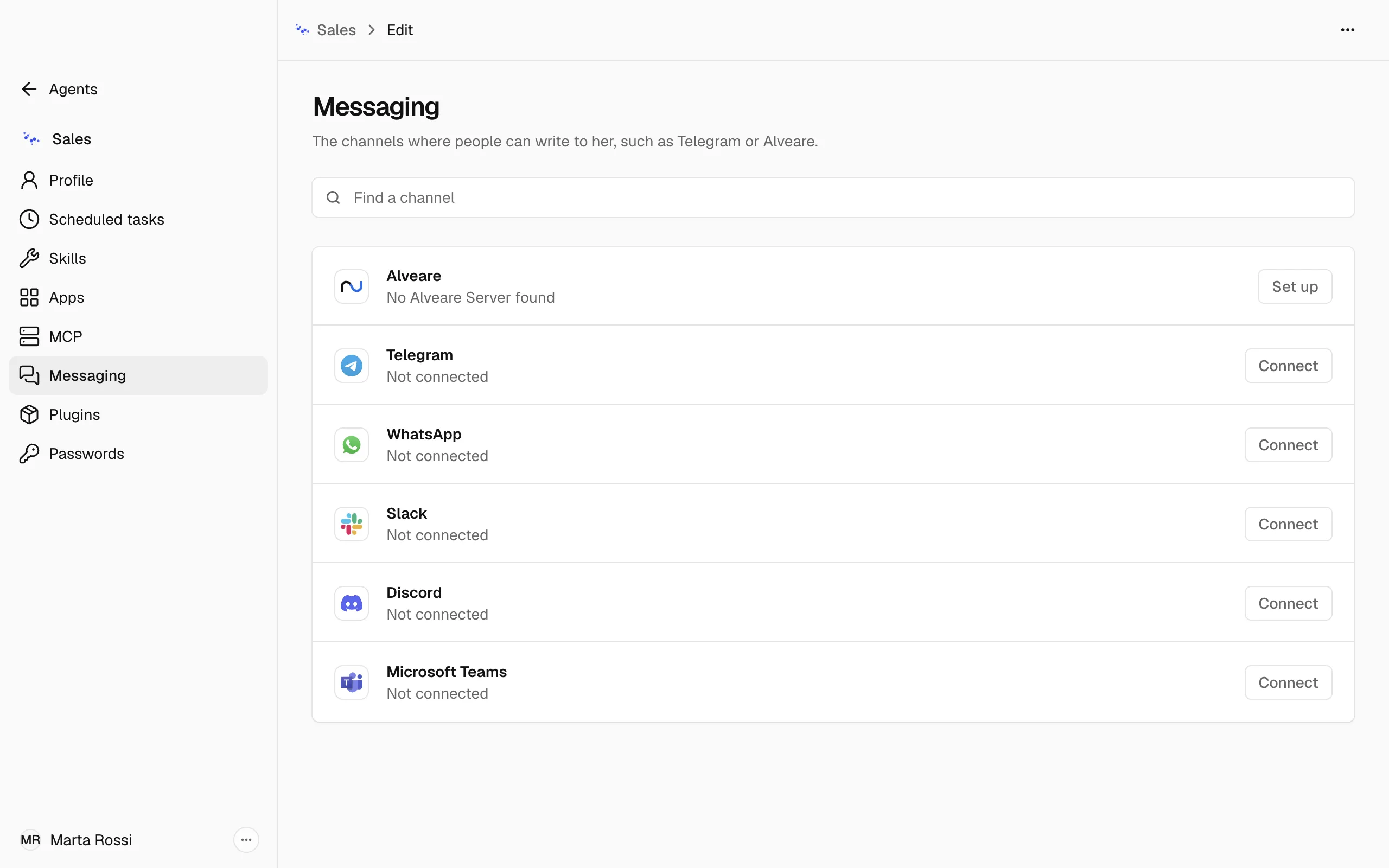Connect the WhatsApp channel

[1288, 445]
